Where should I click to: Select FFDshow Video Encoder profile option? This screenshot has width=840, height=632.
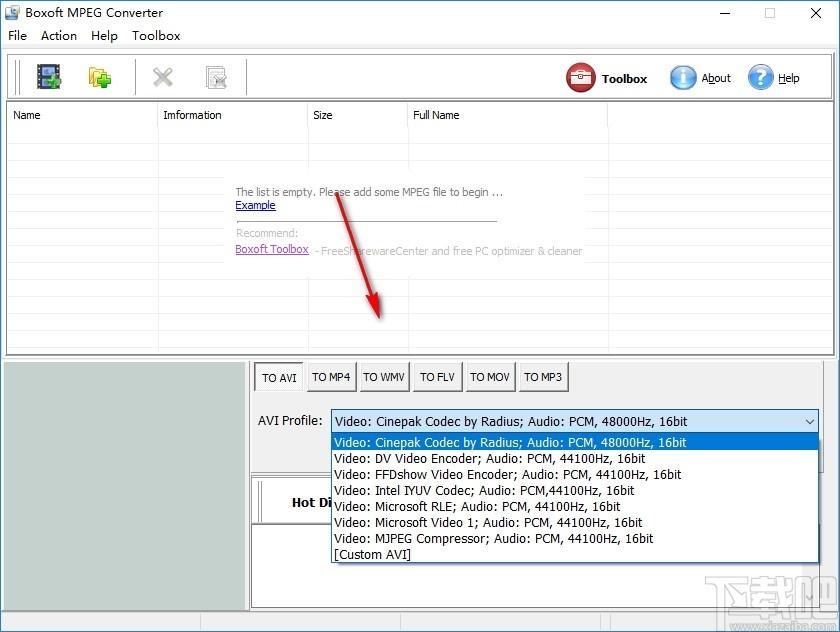[x=575, y=475]
